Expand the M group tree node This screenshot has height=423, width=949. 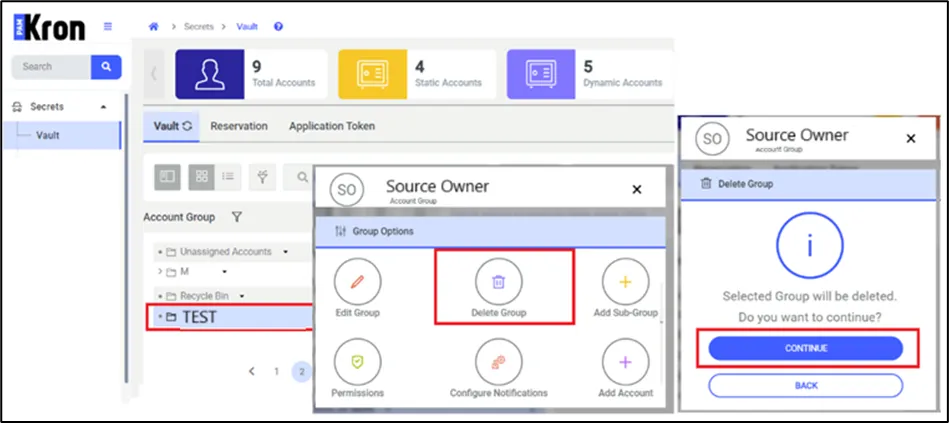pyautogui.click(x=160, y=272)
